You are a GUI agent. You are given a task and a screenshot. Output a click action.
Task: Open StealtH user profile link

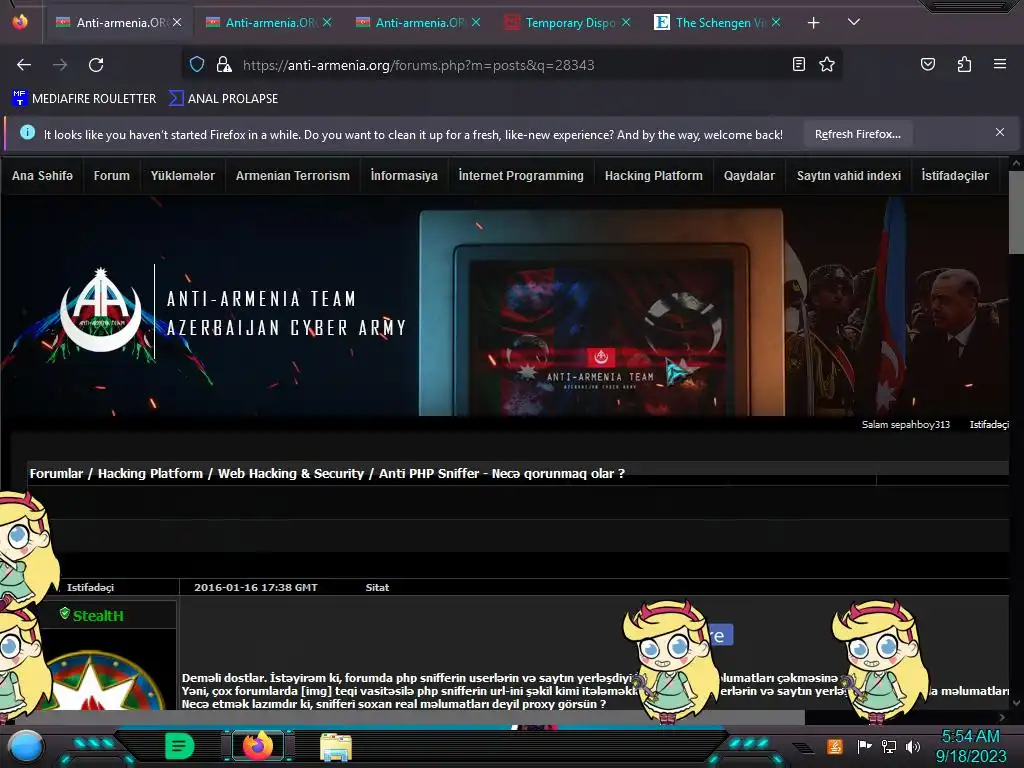[98, 615]
